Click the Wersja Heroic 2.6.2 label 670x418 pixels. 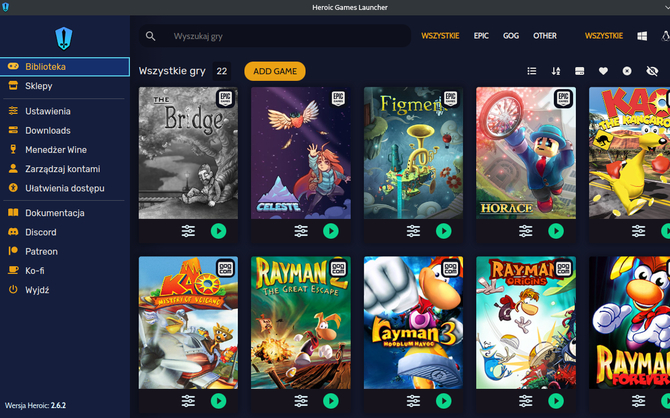click(x=35, y=405)
